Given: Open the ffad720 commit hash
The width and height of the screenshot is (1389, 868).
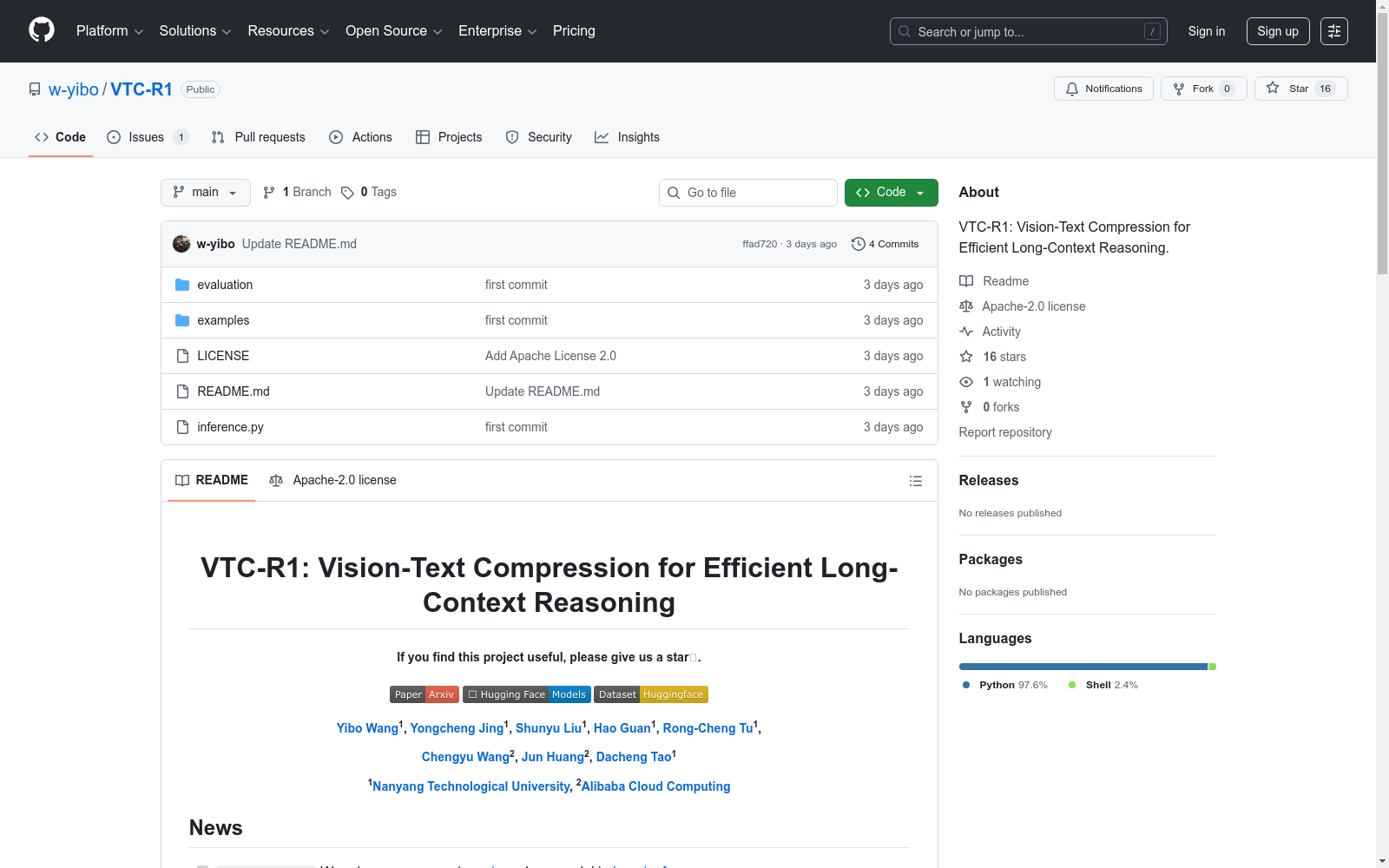Looking at the screenshot, I should tap(760, 244).
